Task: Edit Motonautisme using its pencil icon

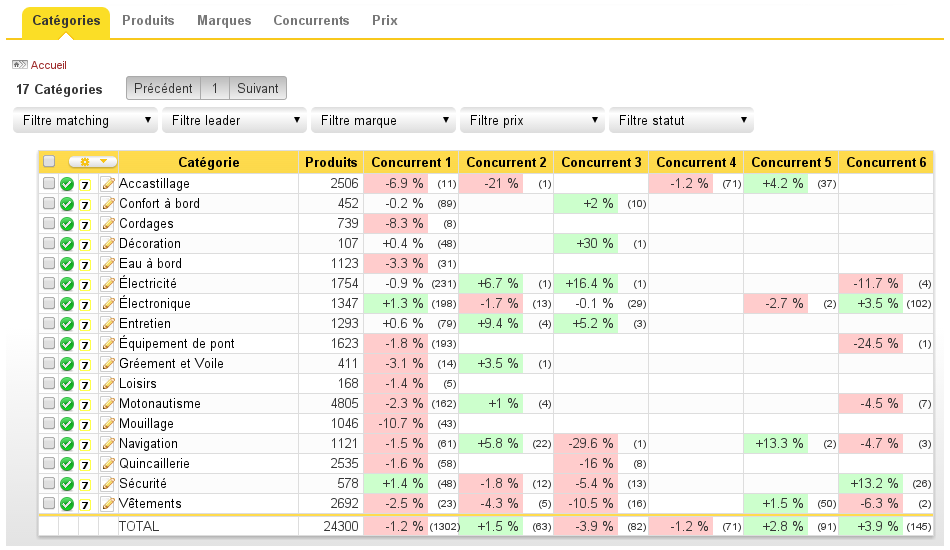Action: [x=108, y=403]
